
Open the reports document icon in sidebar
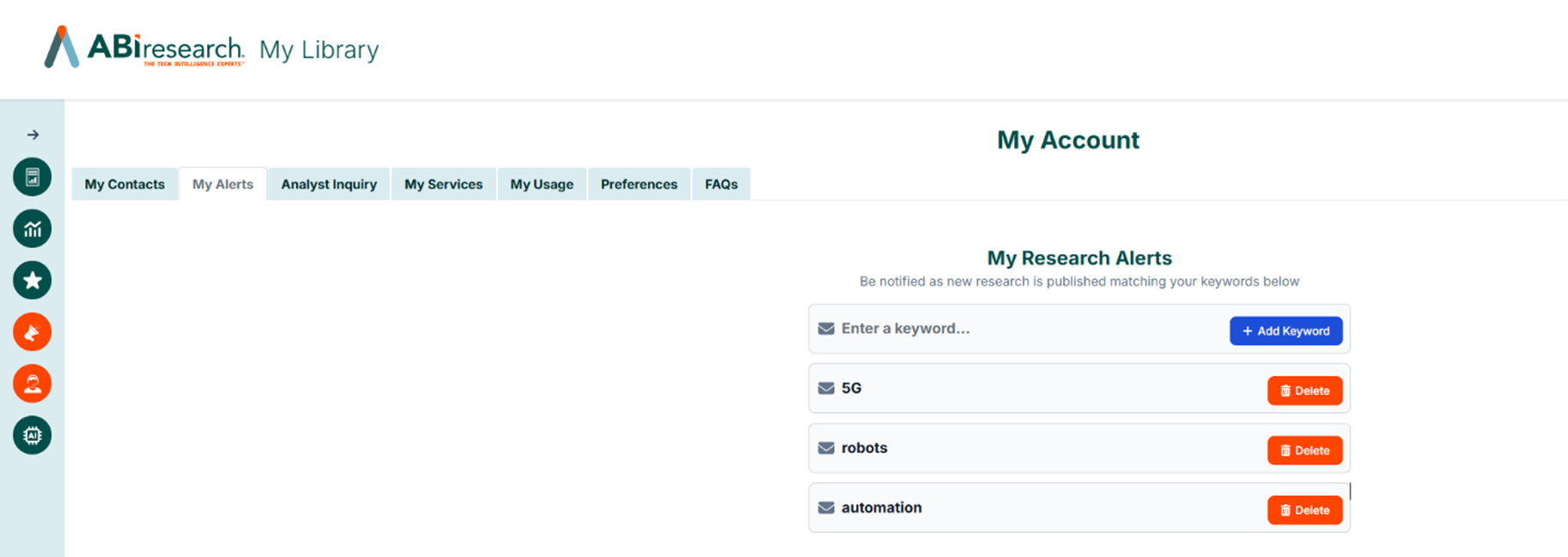pyautogui.click(x=33, y=178)
